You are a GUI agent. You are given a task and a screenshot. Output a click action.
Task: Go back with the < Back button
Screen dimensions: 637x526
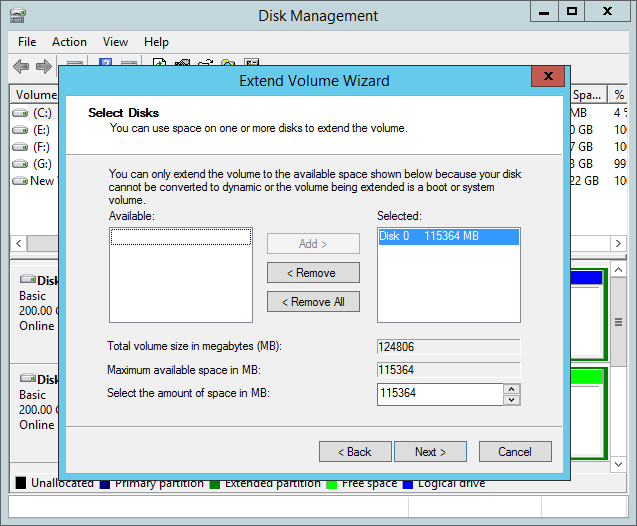(x=355, y=452)
